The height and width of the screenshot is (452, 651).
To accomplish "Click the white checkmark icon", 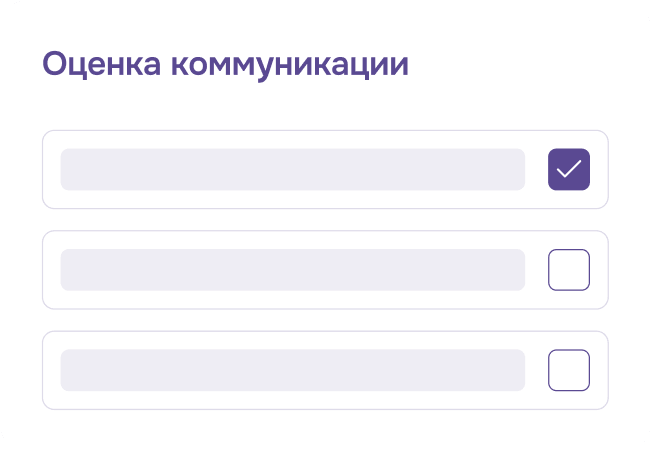I will coord(569,169).
